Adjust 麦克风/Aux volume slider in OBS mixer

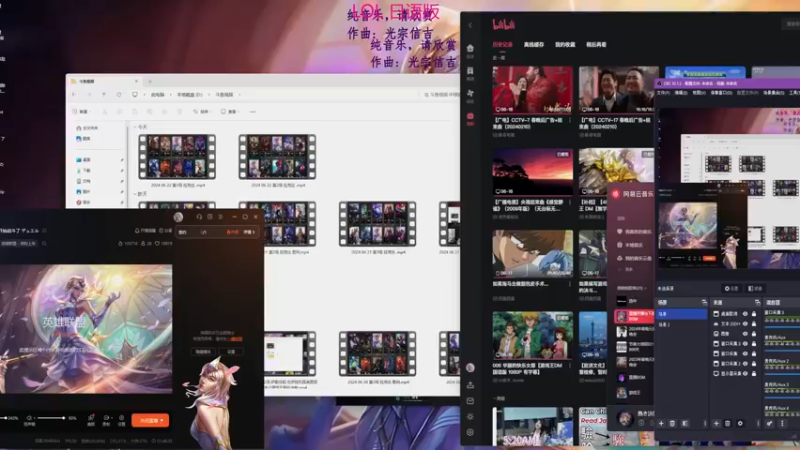(x=782, y=351)
